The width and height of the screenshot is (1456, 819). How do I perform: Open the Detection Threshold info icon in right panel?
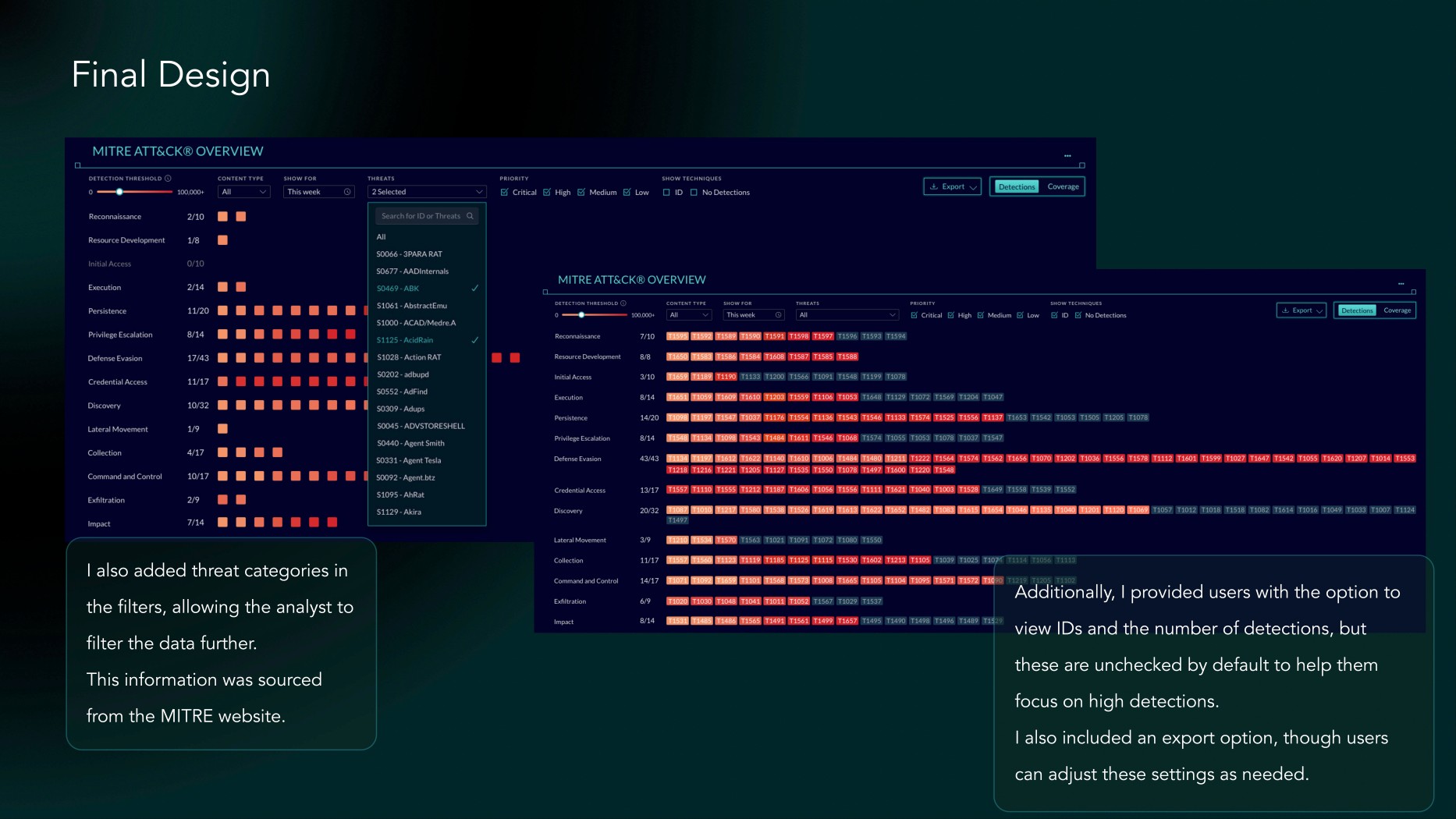[x=623, y=303]
